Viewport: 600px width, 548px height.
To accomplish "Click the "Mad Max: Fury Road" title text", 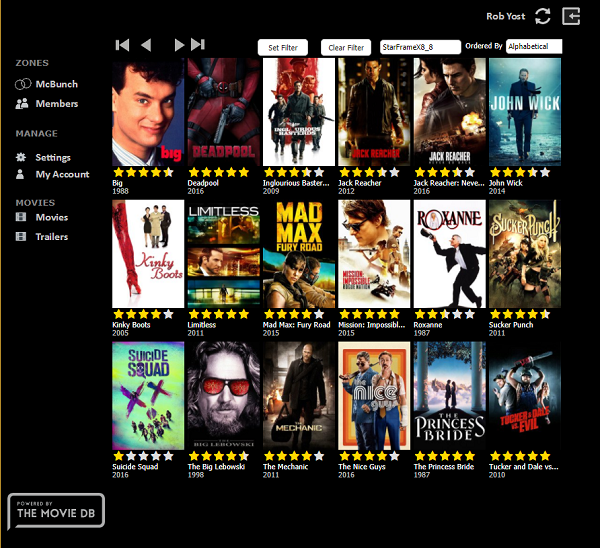I will (297, 325).
